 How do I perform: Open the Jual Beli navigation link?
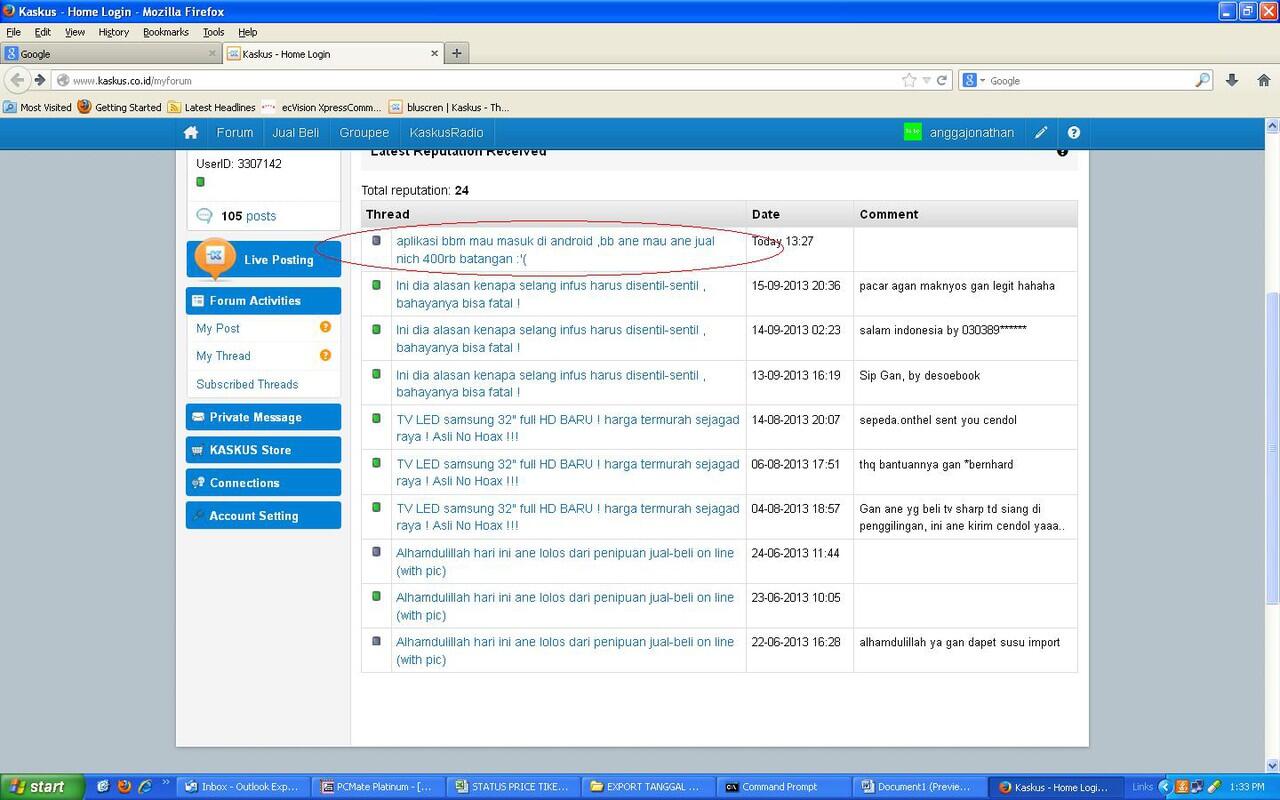(296, 133)
